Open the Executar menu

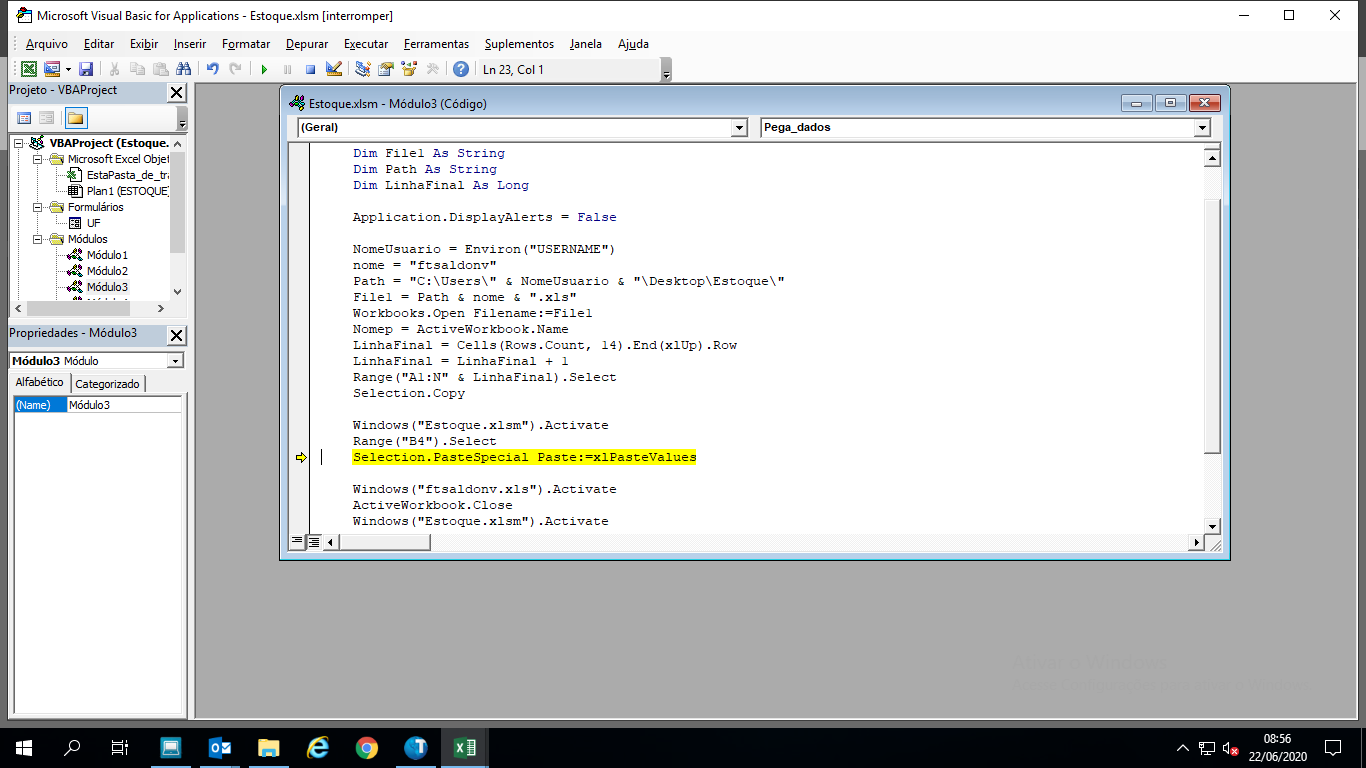366,44
